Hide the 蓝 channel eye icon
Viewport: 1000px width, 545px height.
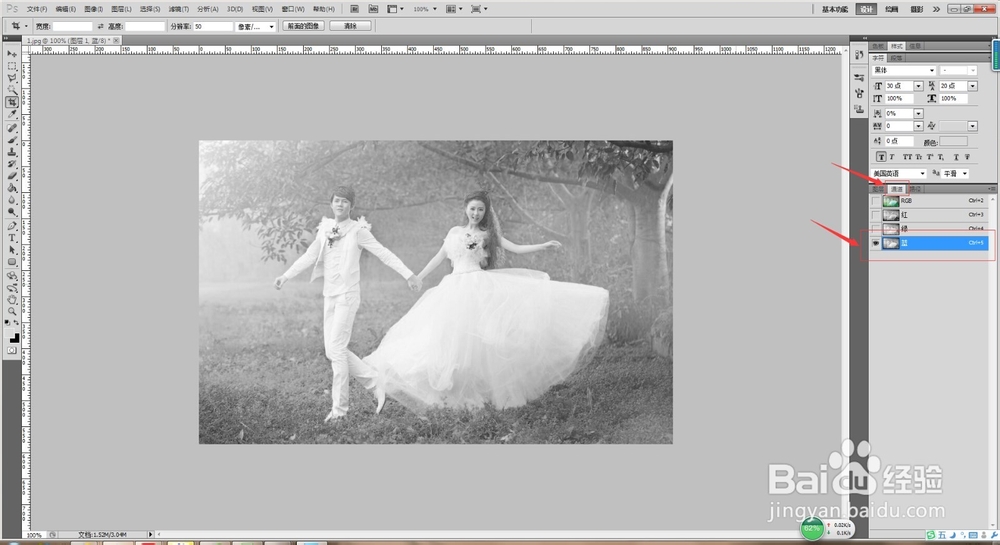pos(876,243)
